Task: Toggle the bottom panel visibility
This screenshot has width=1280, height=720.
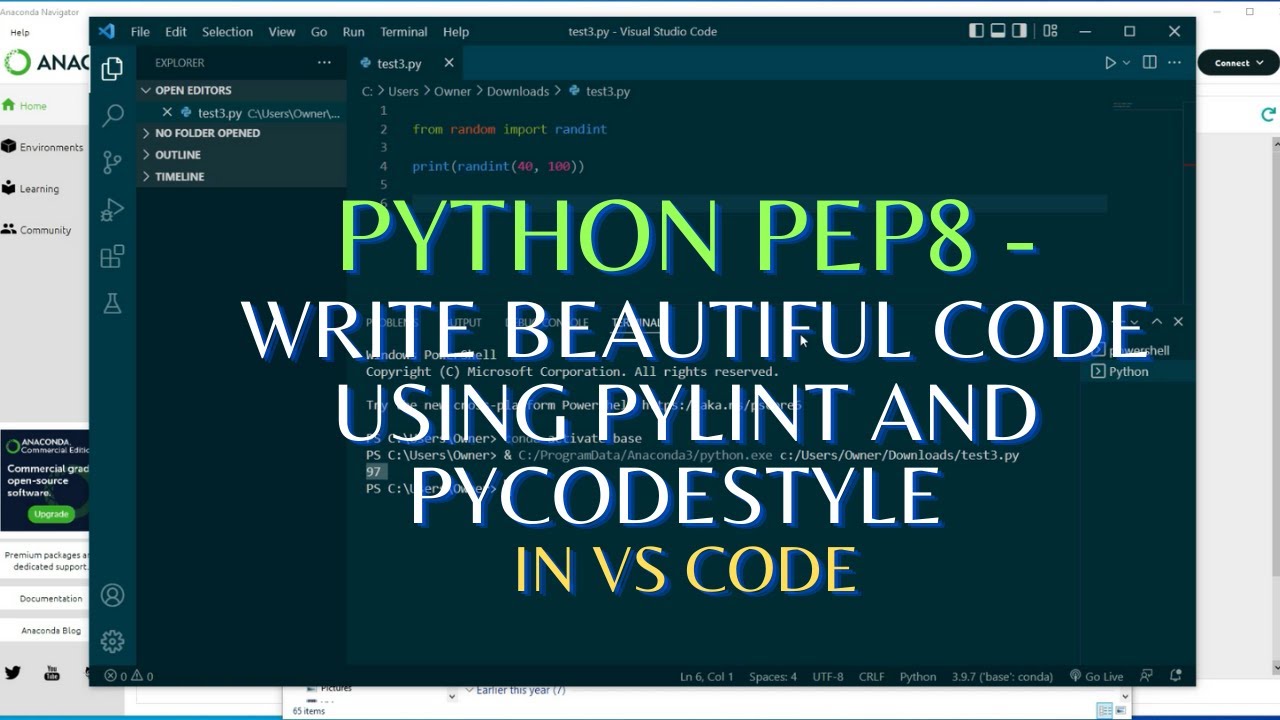Action: tap(998, 31)
